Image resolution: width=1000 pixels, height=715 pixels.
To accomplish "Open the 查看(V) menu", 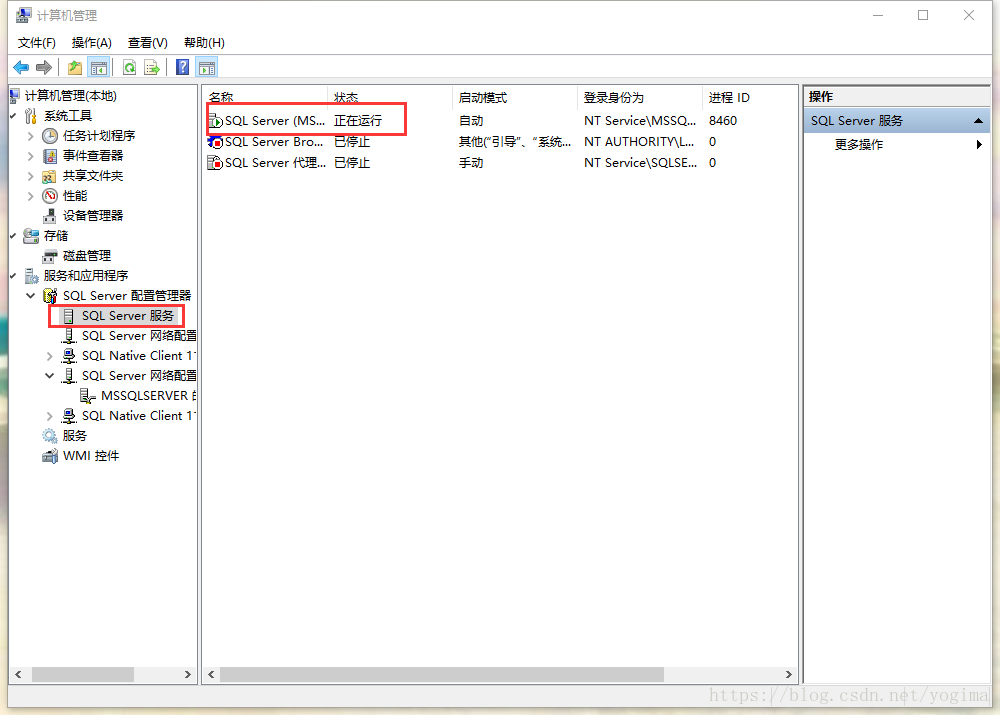I will [147, 43].
